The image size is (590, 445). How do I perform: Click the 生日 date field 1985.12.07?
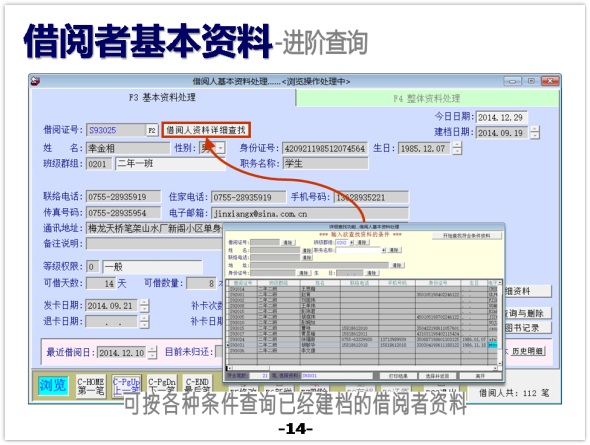coord(425,149)
